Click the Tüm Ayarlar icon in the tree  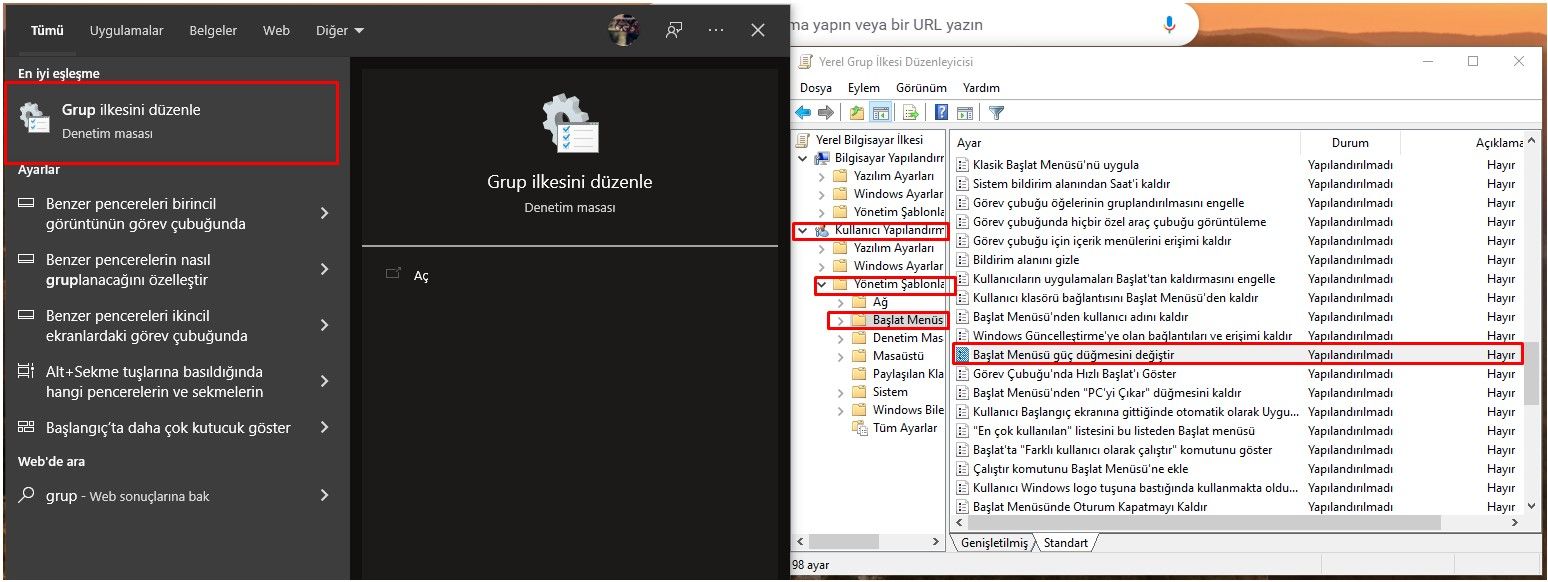(x=860, y=428)
